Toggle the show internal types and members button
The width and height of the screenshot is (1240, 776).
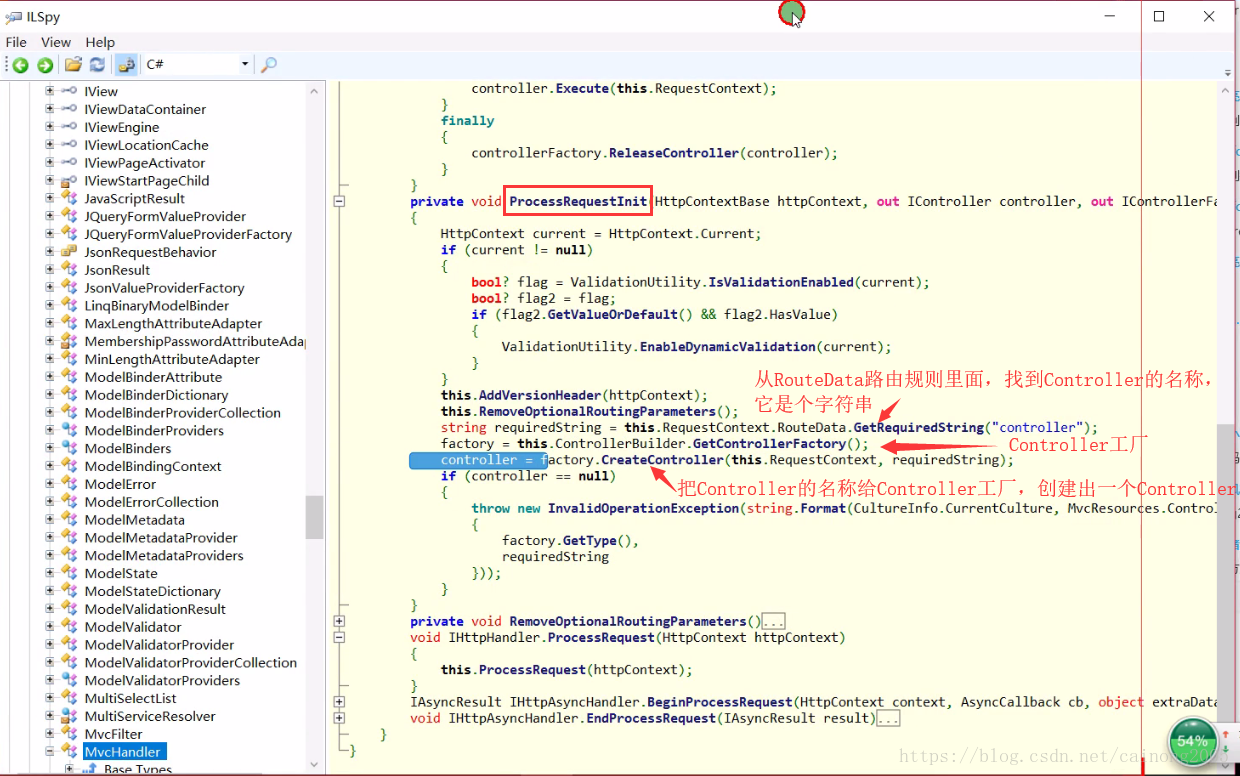(x=126, y=65)
